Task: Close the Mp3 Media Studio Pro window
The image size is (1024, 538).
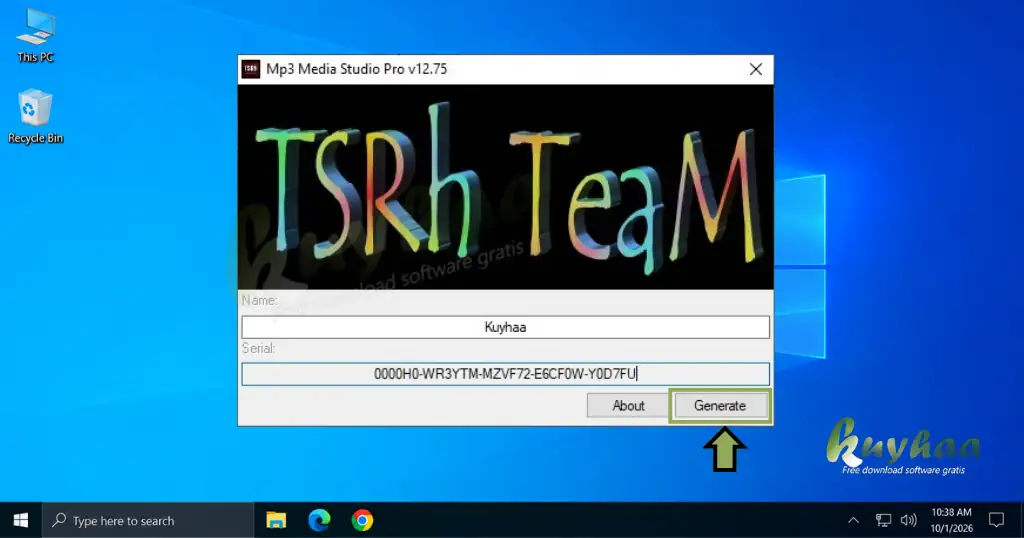Action: click(x=756, y=69)
